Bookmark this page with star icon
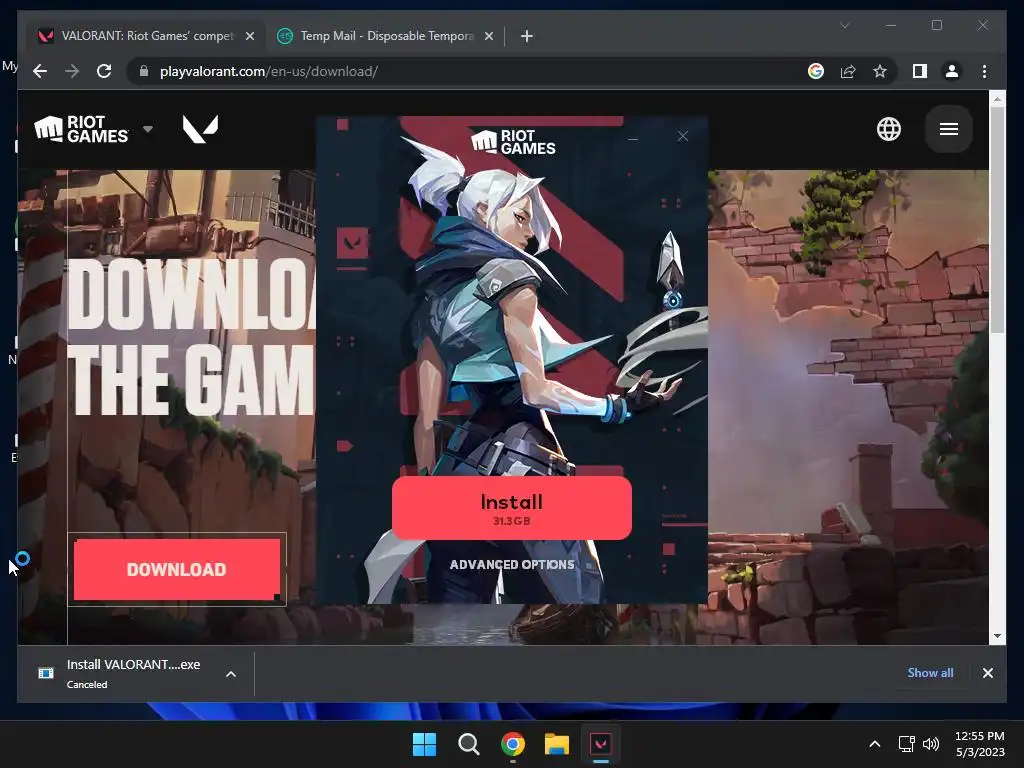The width and height of the screenshot is (1024, 768). 880,71
